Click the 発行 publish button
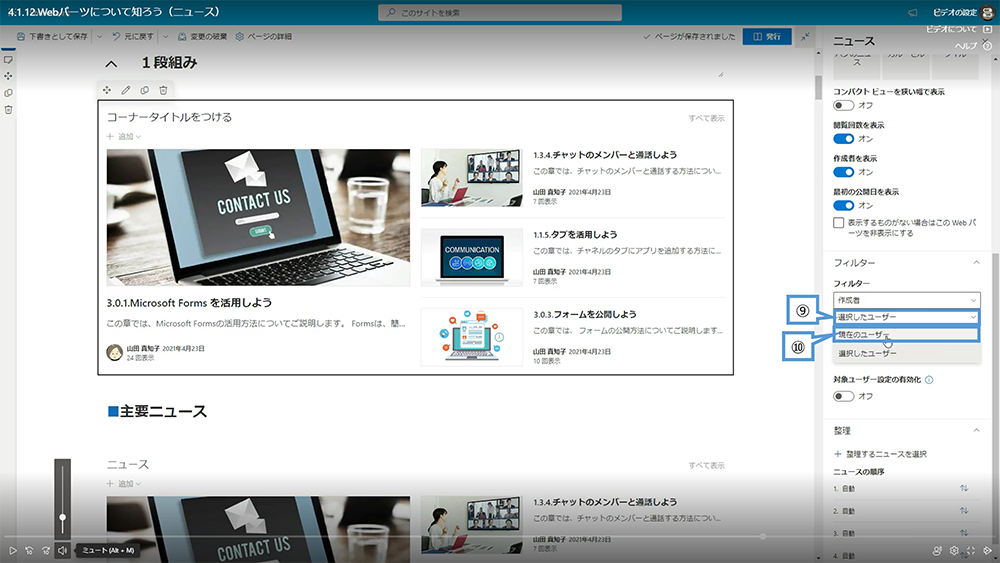The image size is (1000, 563). pyautogui.click(x=767, y=36)
